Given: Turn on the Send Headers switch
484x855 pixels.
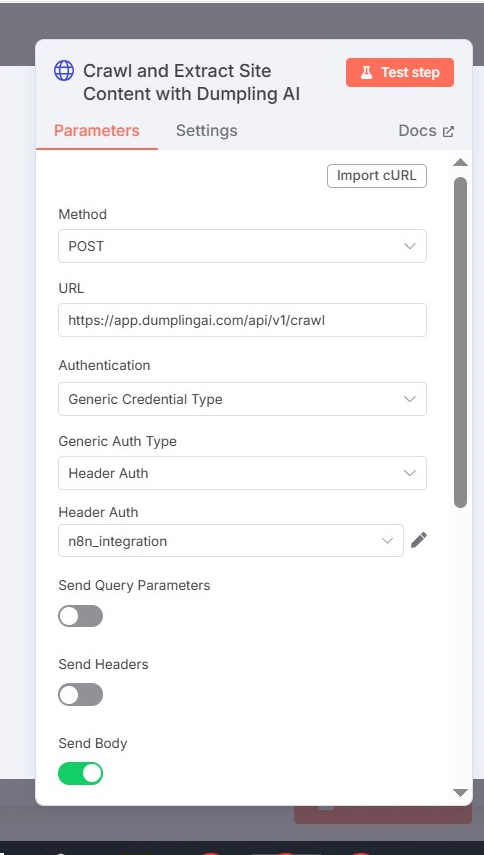Looking at the screenshot, I should point(81,695).
